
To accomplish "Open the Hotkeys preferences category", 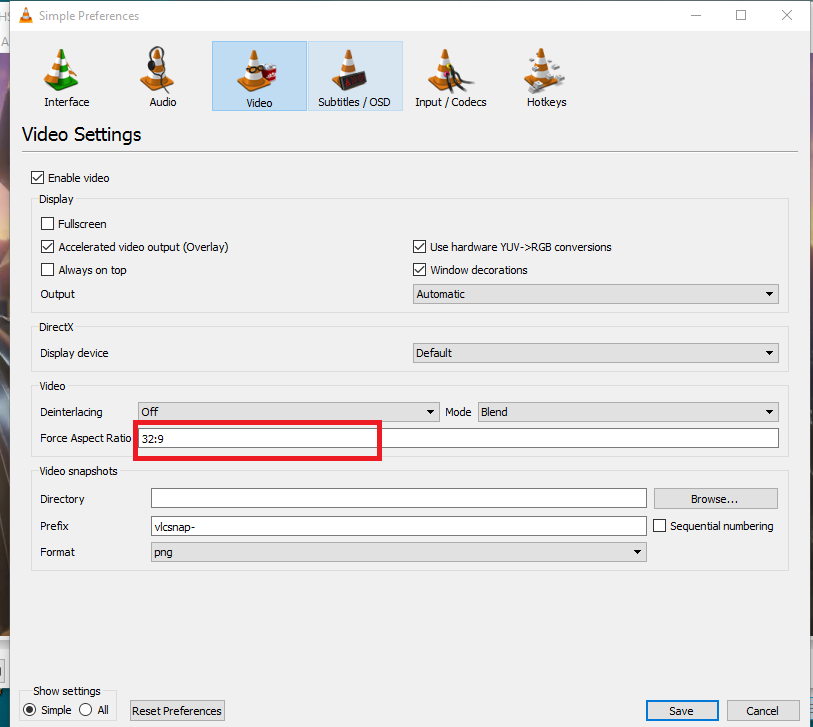I will point(546,77).
